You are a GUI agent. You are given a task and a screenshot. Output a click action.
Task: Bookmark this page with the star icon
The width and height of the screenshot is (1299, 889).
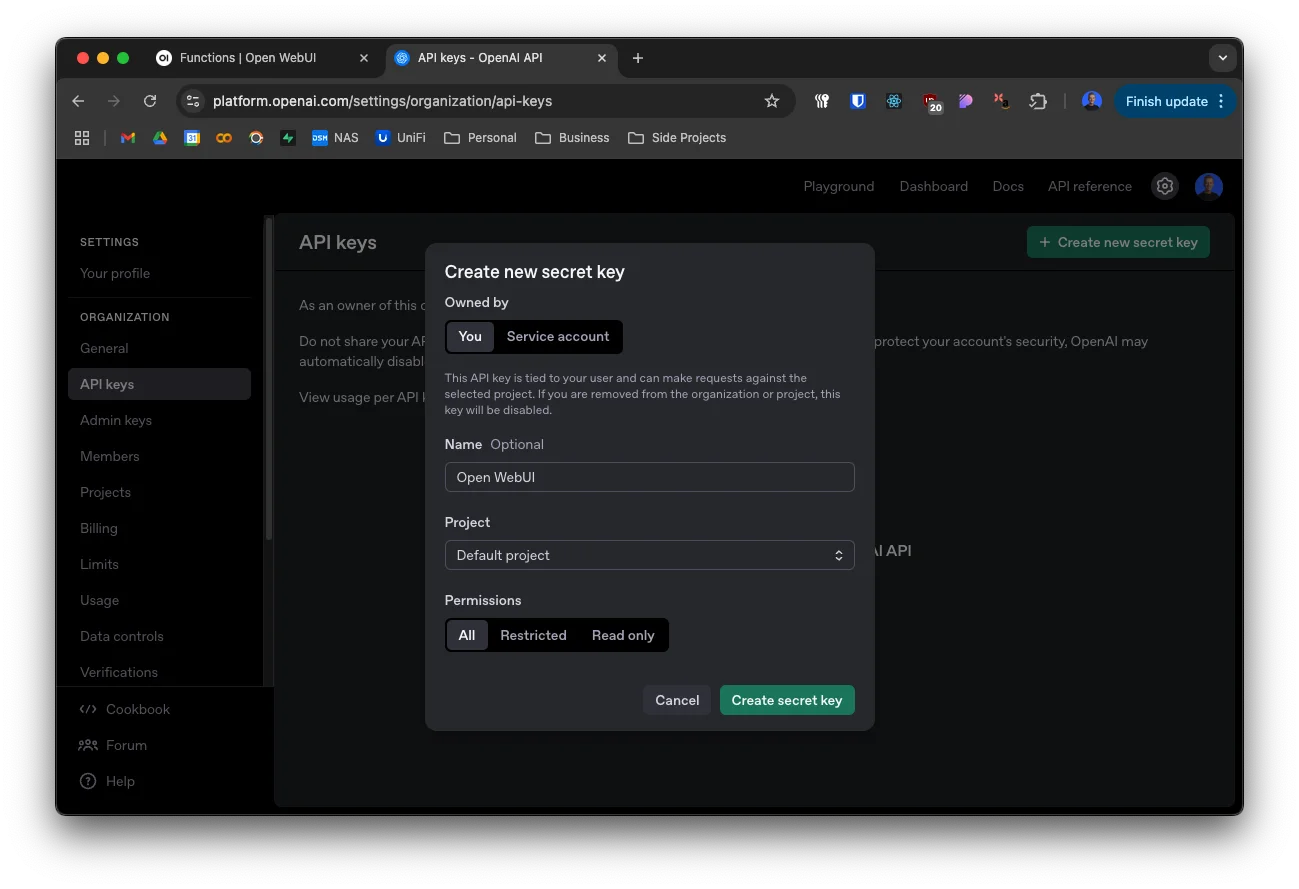pos(771,101)
